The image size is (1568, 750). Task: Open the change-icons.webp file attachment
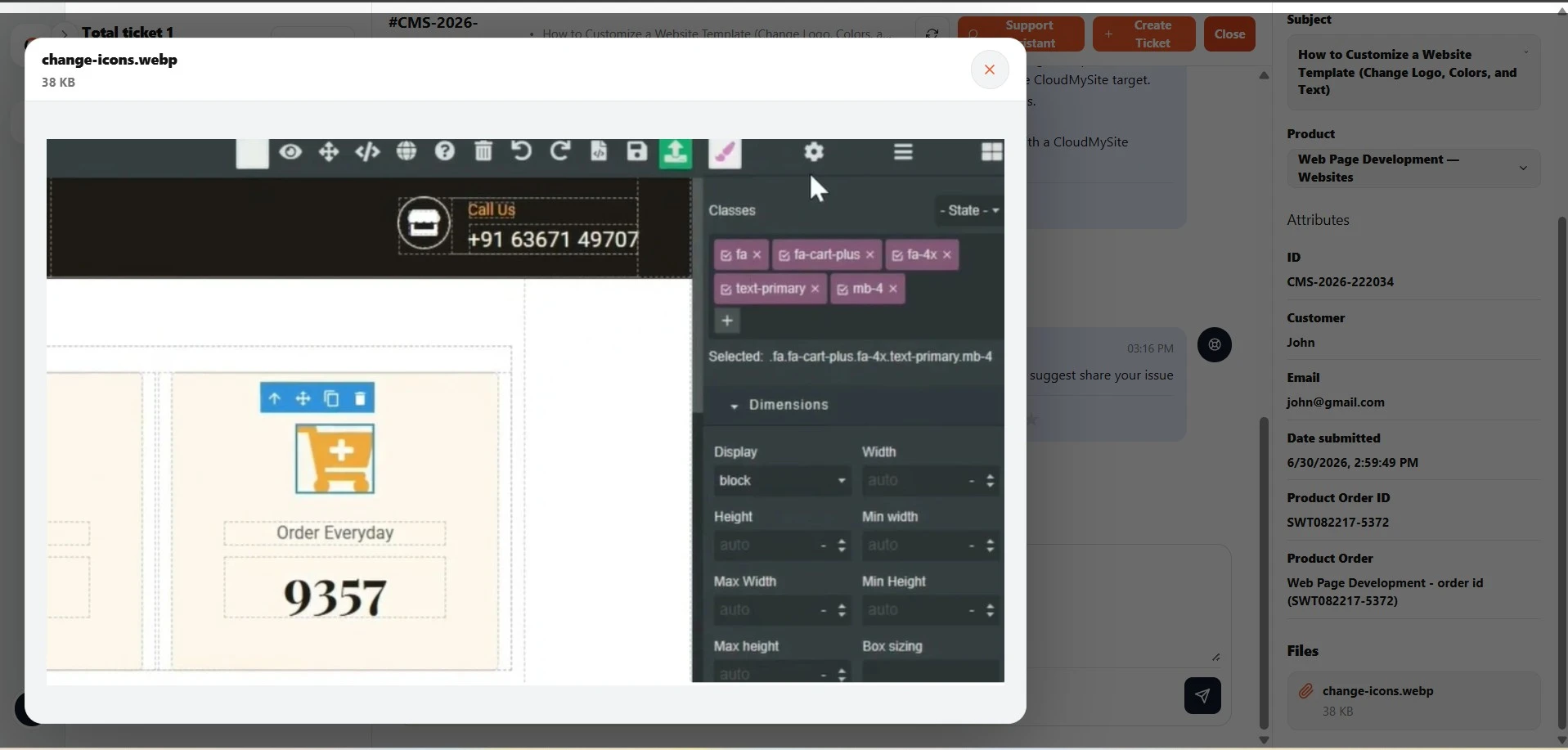[1413, 701]
